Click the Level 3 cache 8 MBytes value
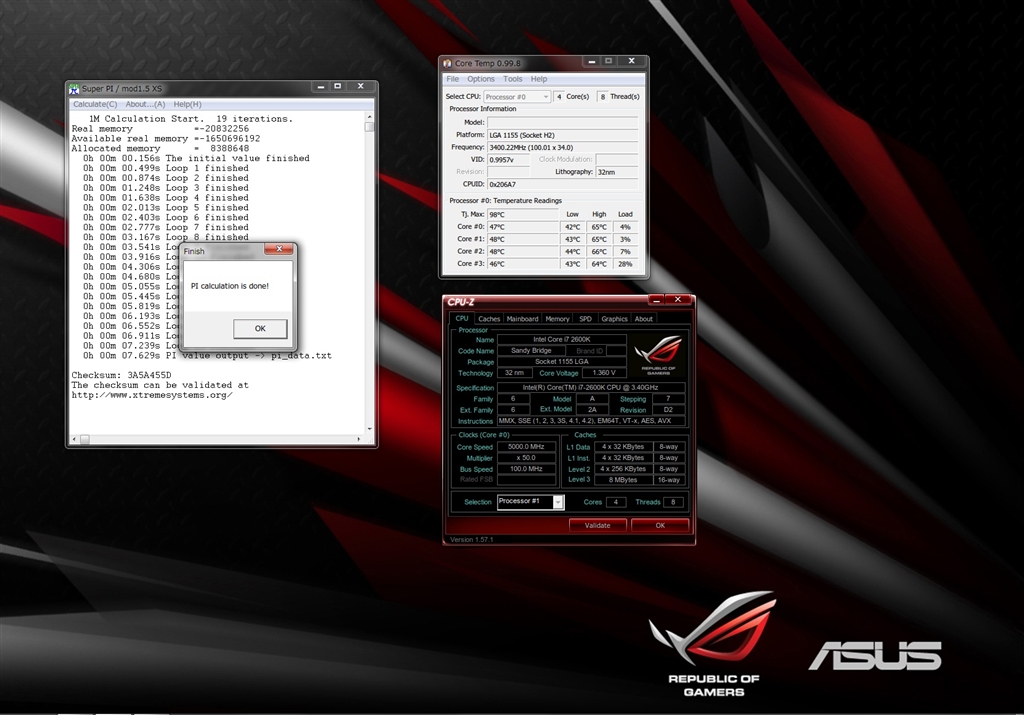Image resolution: width=1024 pixels, height=715 pixels. click(x=623, y=480)
